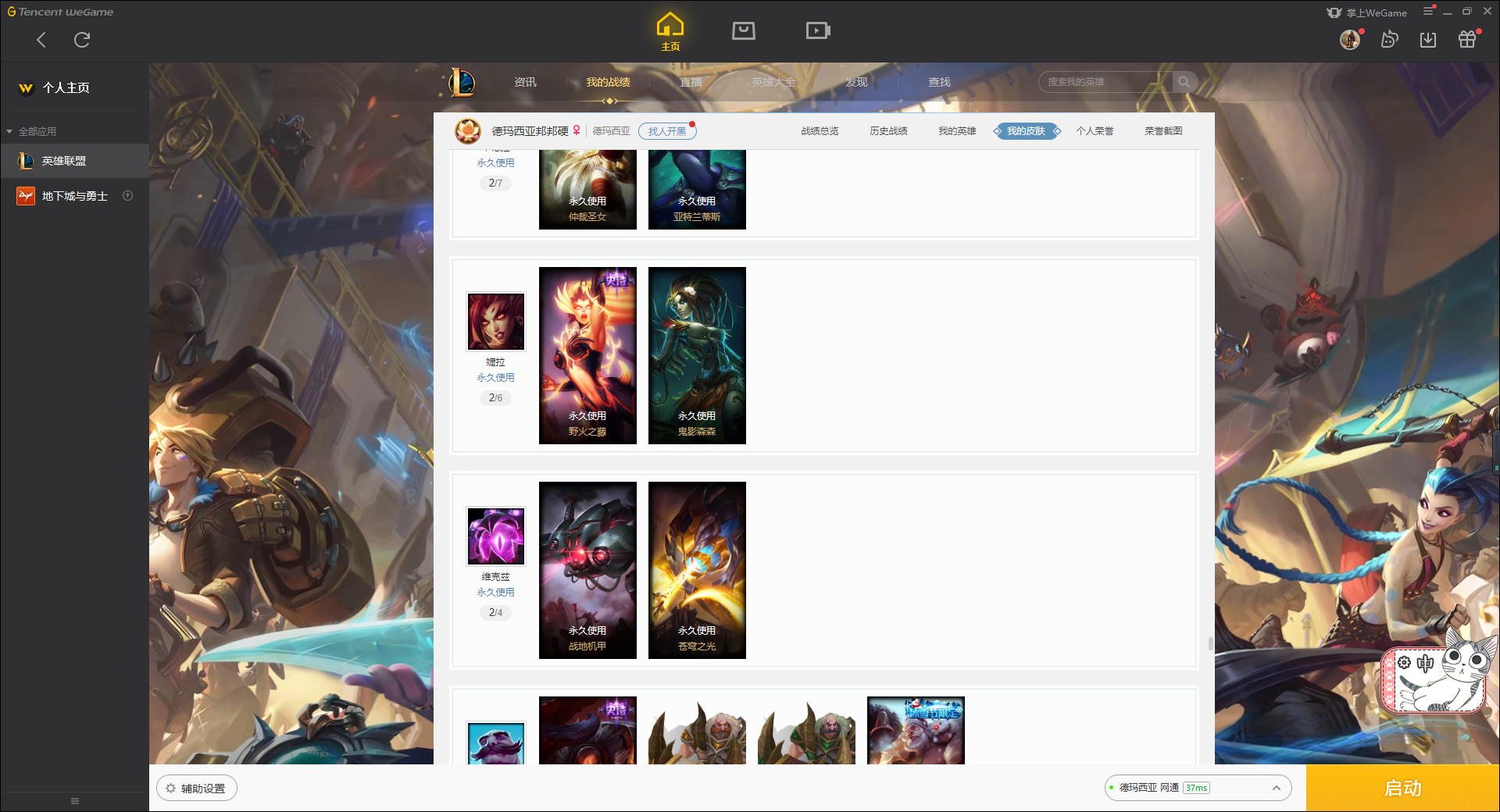Click the install icon beside 地下城与勇士
Viewport: 1500px width, 812px height.
tap(128, 196)
